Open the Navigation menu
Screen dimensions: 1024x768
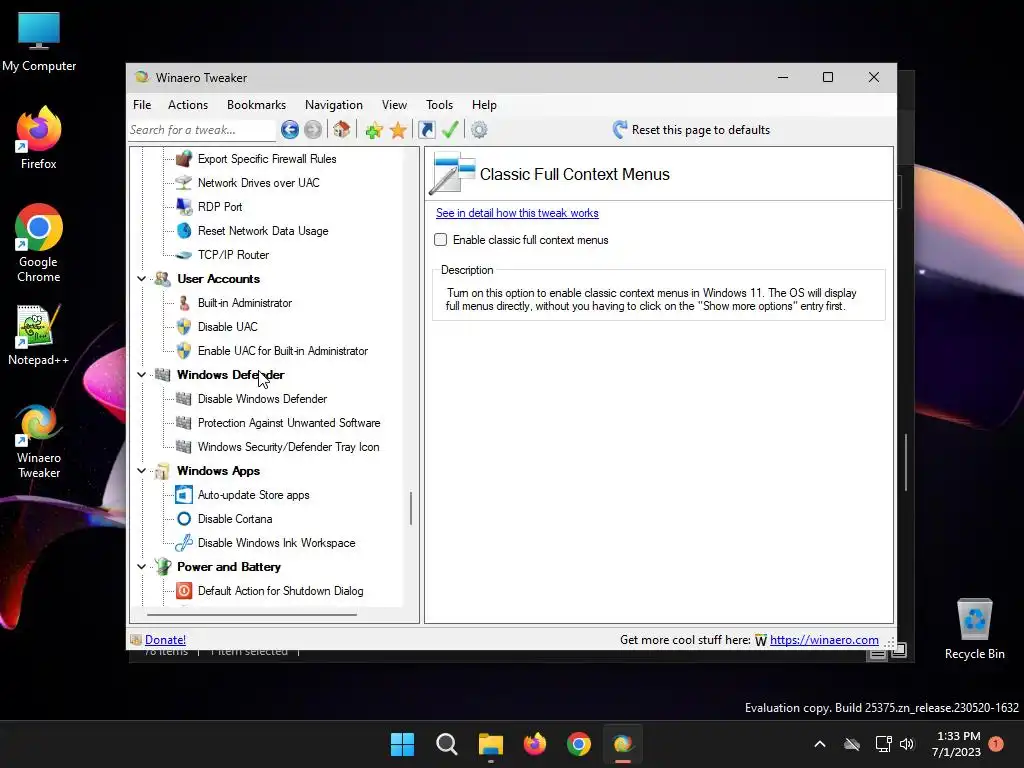pyautogui.click(x=334, y=105)
